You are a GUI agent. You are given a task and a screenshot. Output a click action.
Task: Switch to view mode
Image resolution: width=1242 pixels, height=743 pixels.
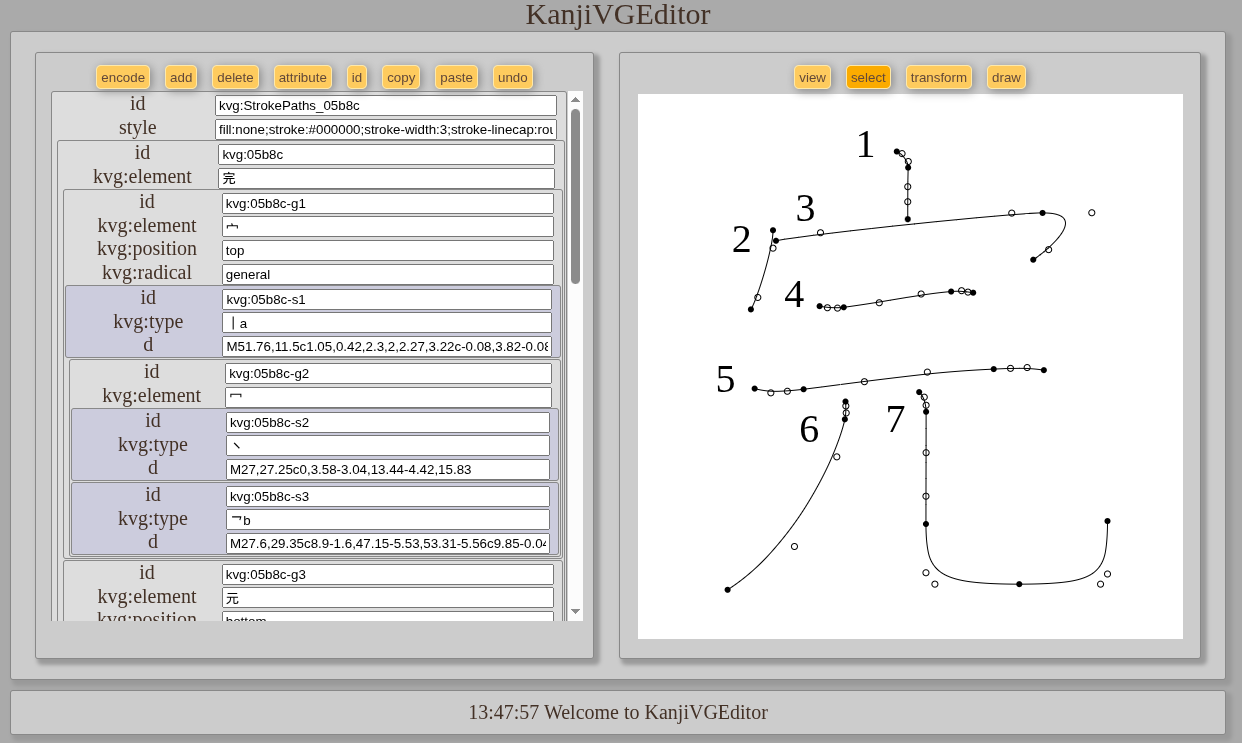tap(812, 77)
